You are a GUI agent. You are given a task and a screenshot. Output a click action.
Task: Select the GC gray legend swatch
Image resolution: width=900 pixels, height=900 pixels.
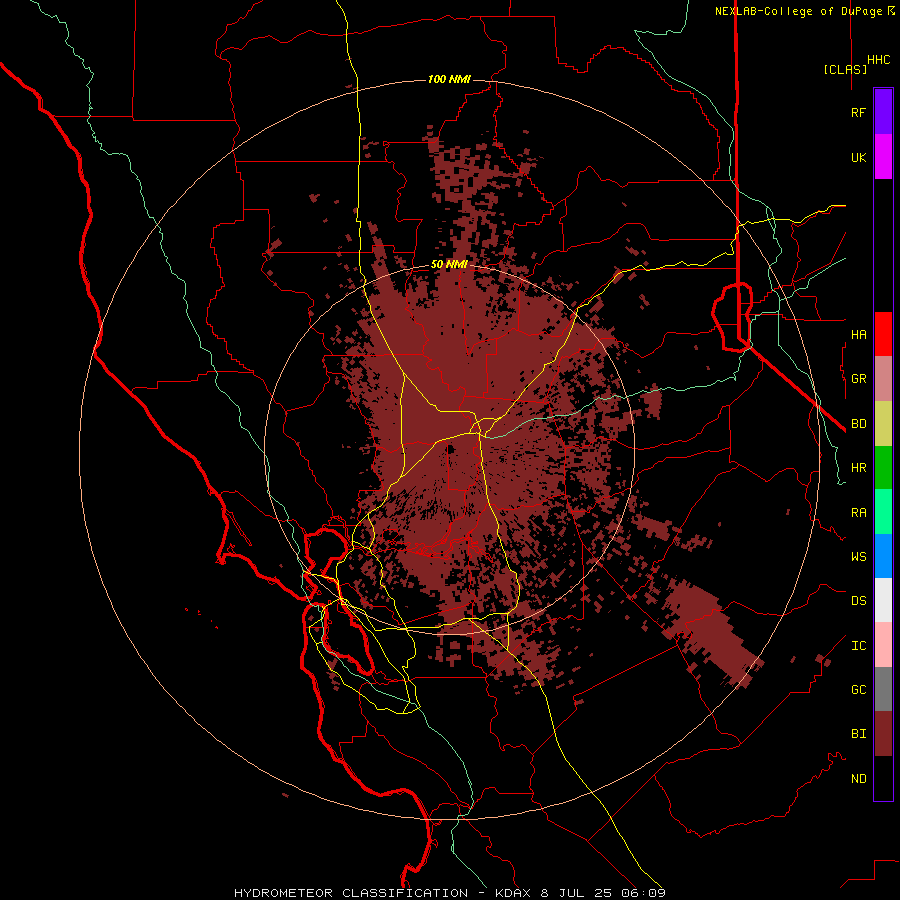coord(883,689)
